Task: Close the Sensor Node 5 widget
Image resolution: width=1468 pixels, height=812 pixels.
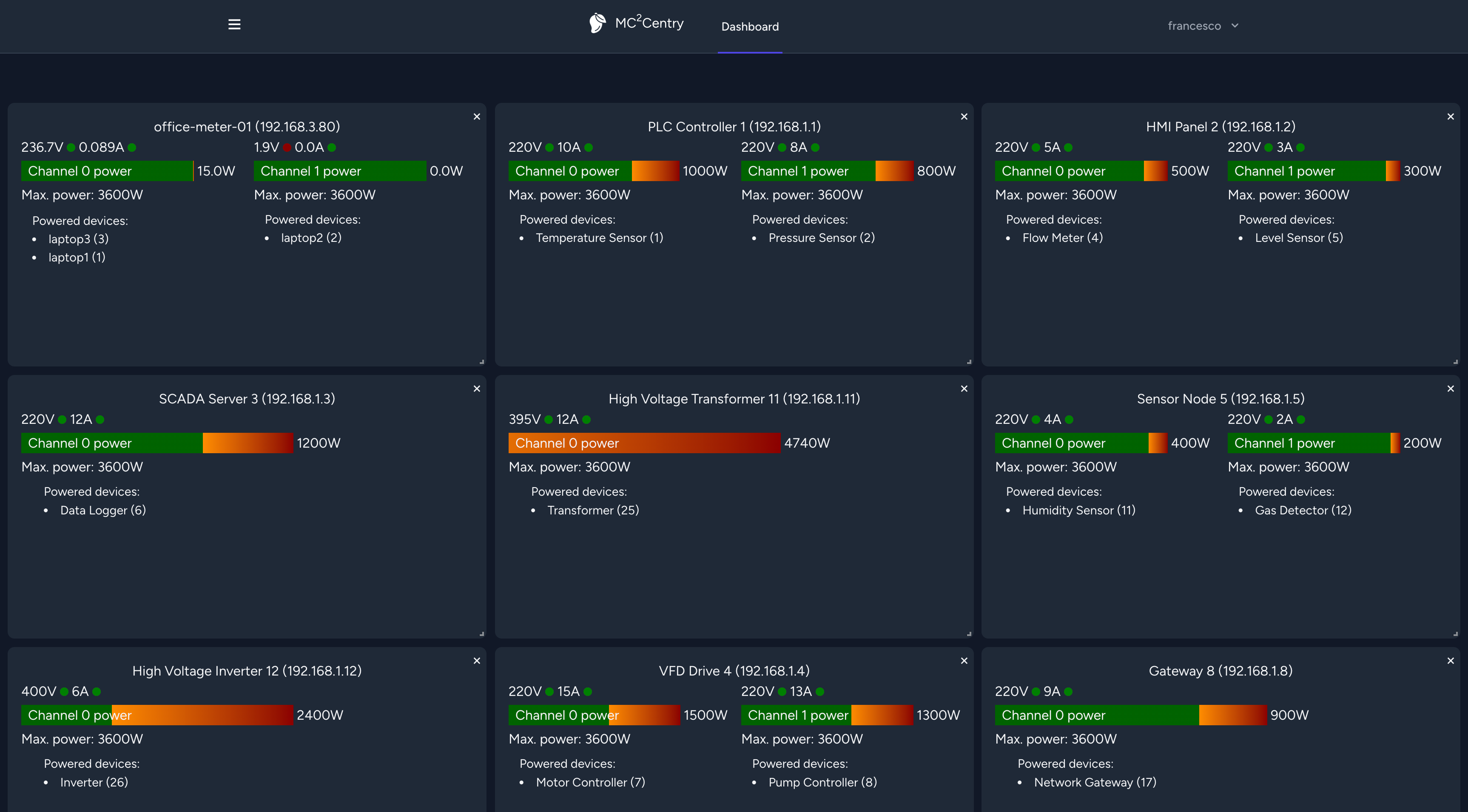Action: point(1451,389)
